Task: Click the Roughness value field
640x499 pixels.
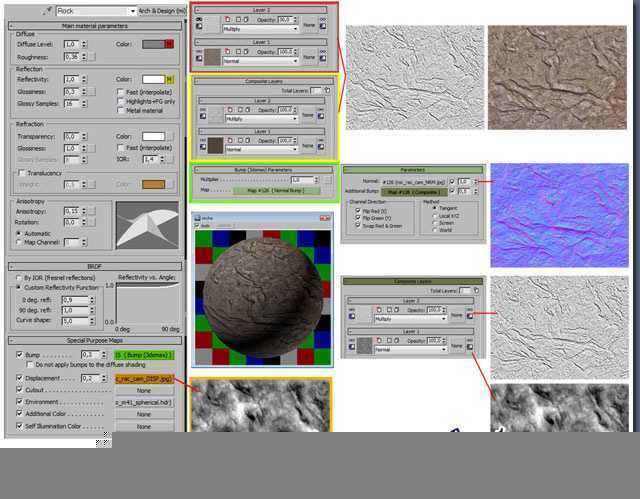Action: click(72, 57)
